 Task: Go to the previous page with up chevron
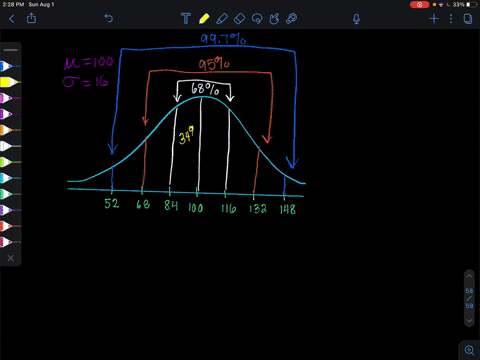tap(469, 276)
